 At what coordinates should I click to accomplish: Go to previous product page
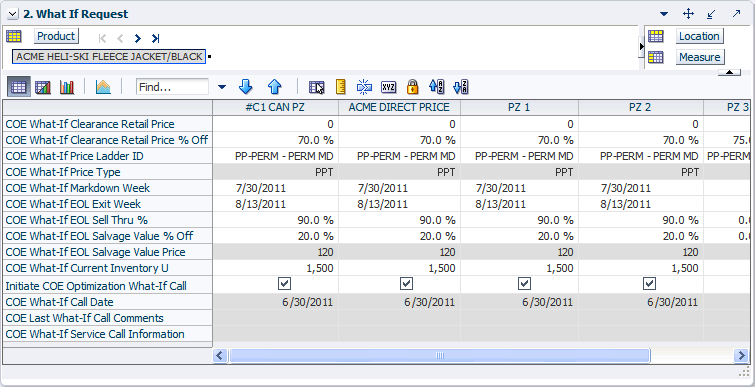pos(120,38)
